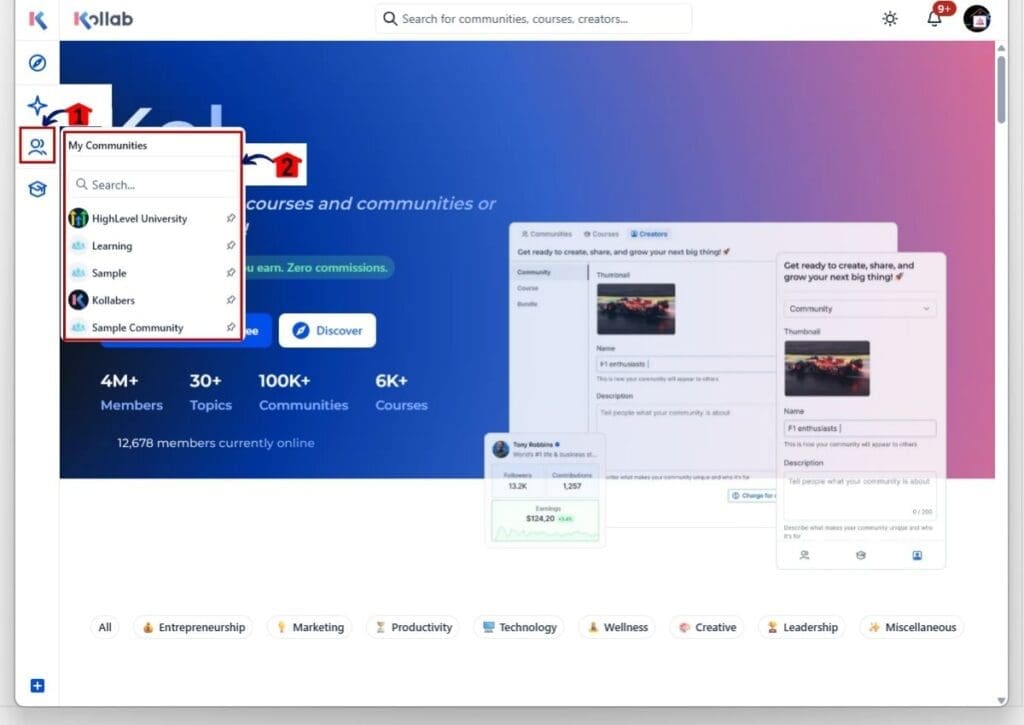Open the courses graduation cap icon

(x=37, y=189)
